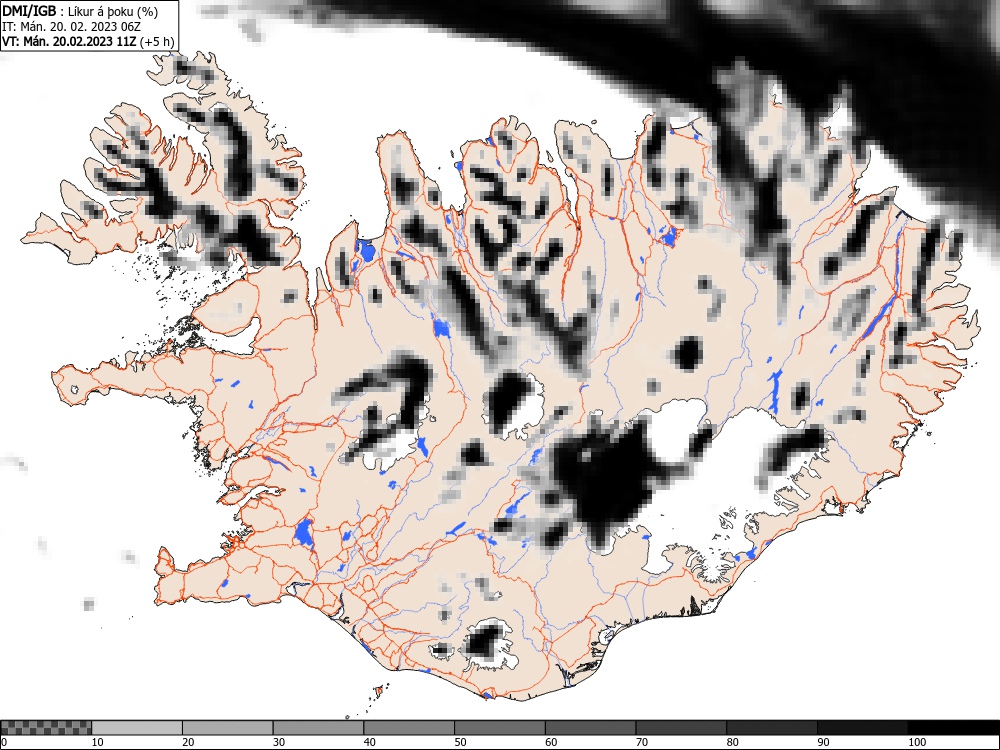Image resolution: width=1000 pixels, height=750 pixels.
Task: Click the legend label '10'
Action: tap(98, 742)
